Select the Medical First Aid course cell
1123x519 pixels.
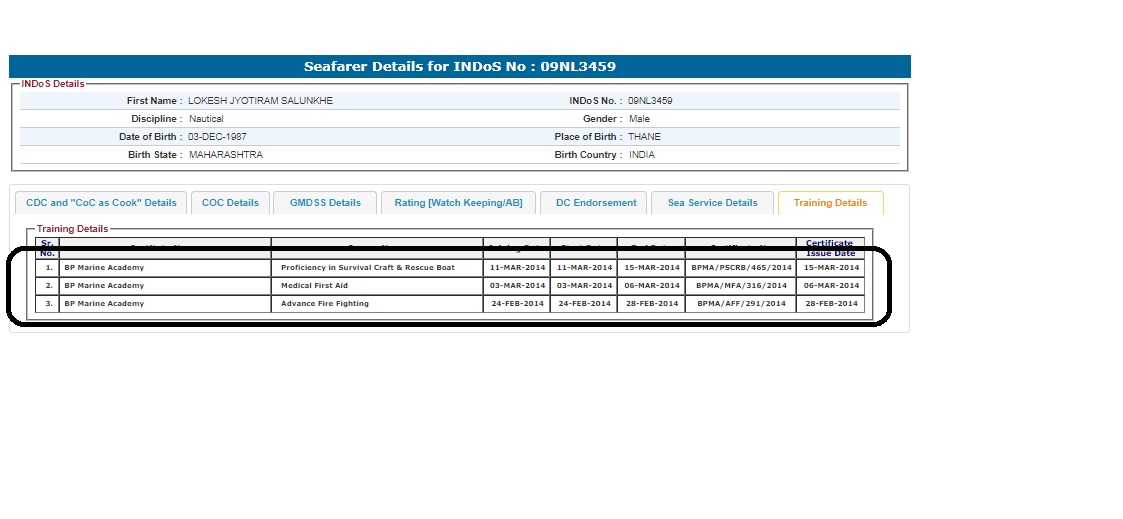pyautogui.click(x=314, y=286)
